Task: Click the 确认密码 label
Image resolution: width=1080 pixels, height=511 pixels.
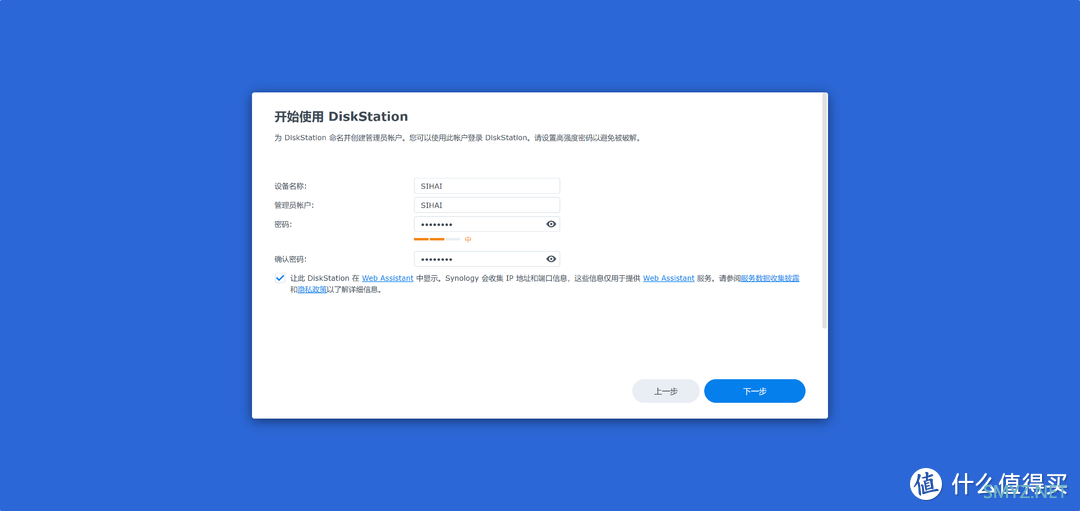Action: (290, 259)
